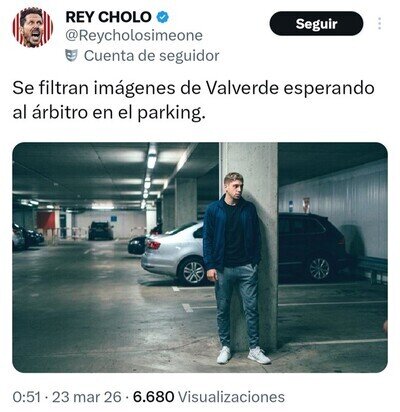Click the mask icon beside Cuenta de seguidor
The image size is (400, 412).
72,55
